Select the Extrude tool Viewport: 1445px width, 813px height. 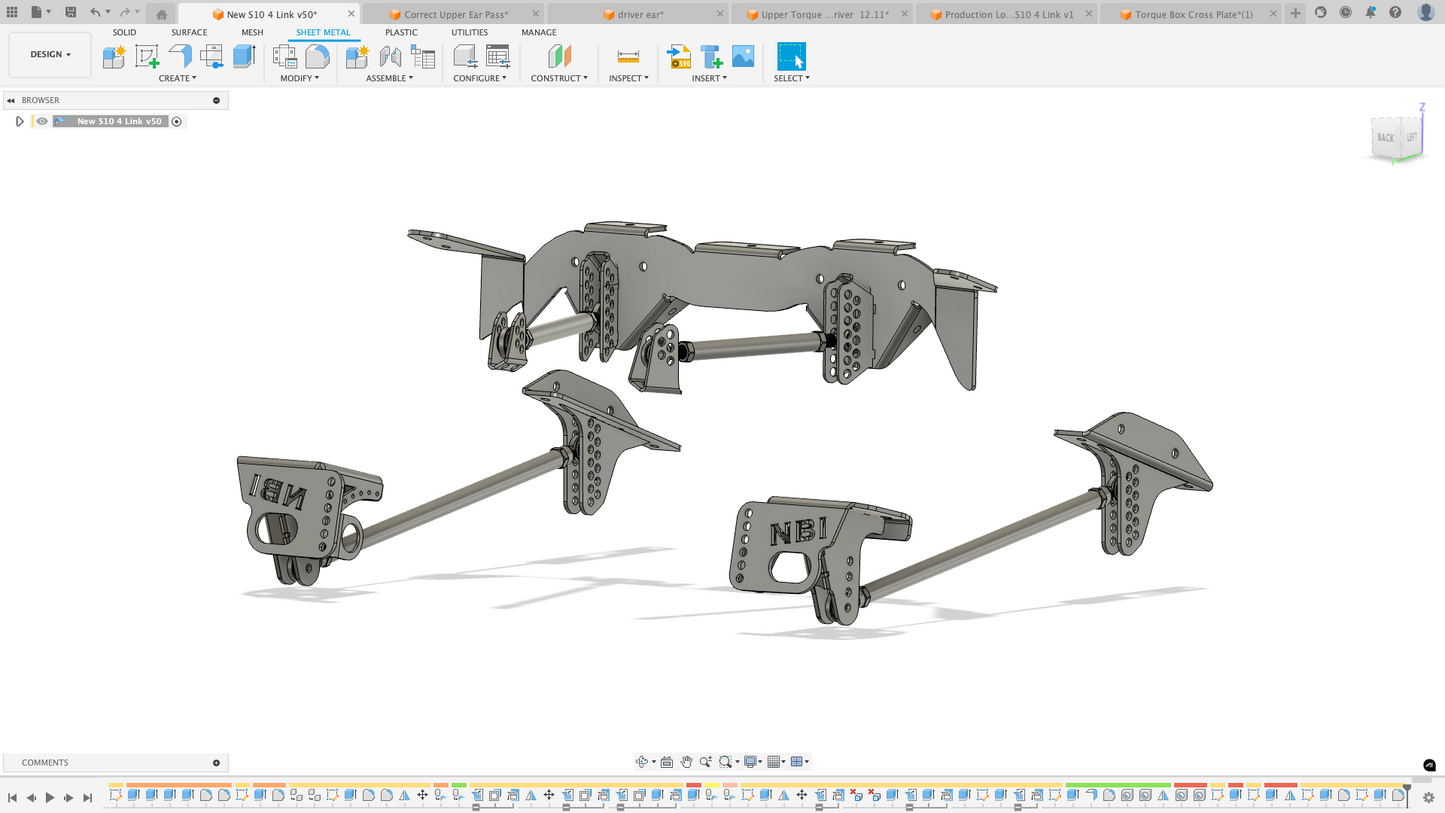(x=244, y=56)
